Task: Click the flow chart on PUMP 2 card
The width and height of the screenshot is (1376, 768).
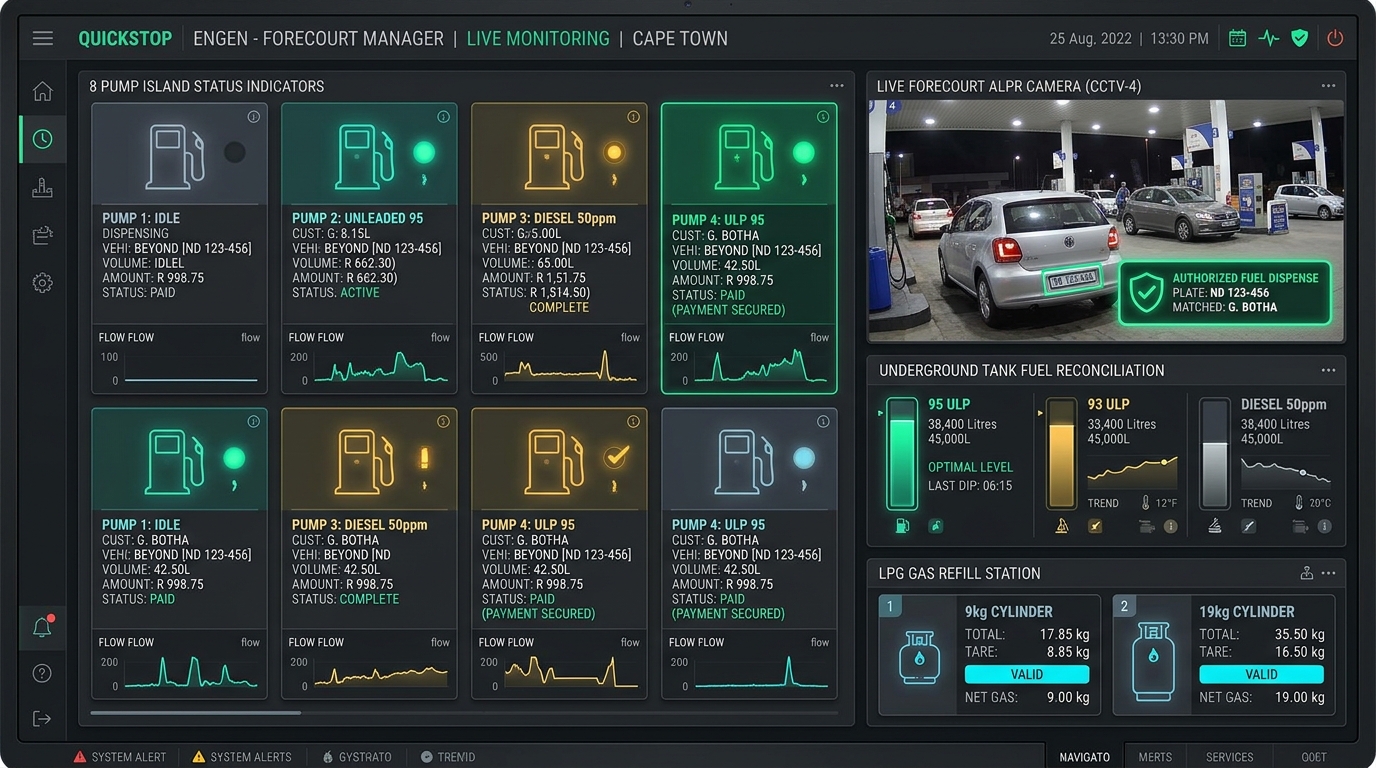Action: pyautogui.click(x=380, y=368)
